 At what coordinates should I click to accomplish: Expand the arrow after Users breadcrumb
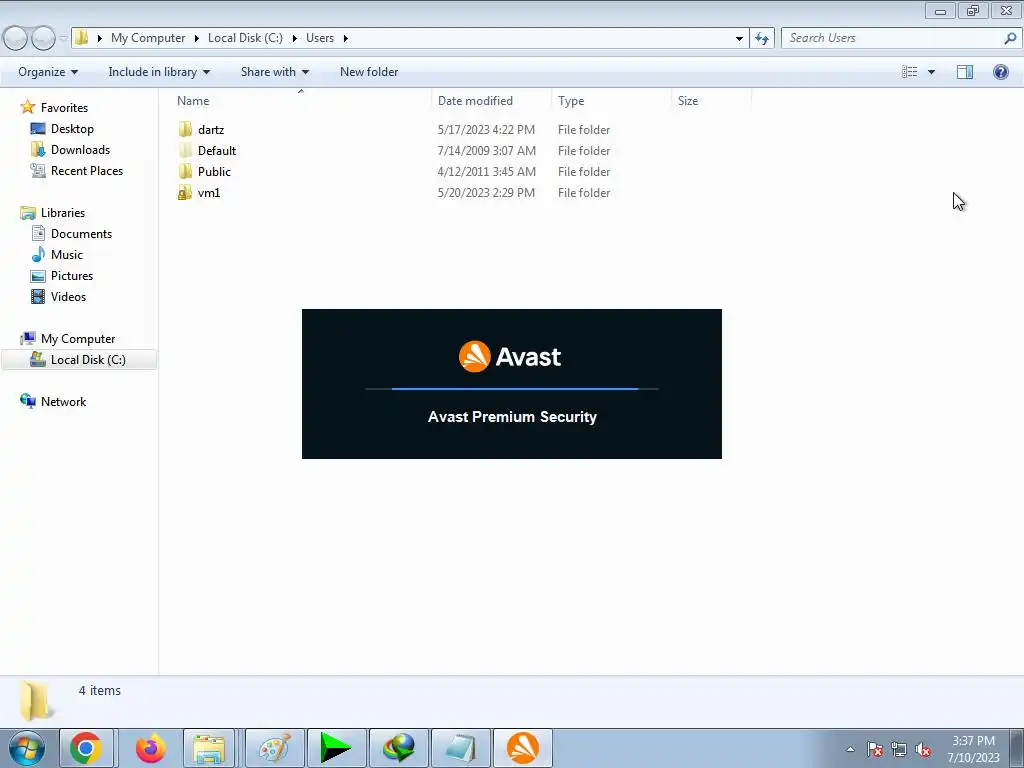point(345,38)
